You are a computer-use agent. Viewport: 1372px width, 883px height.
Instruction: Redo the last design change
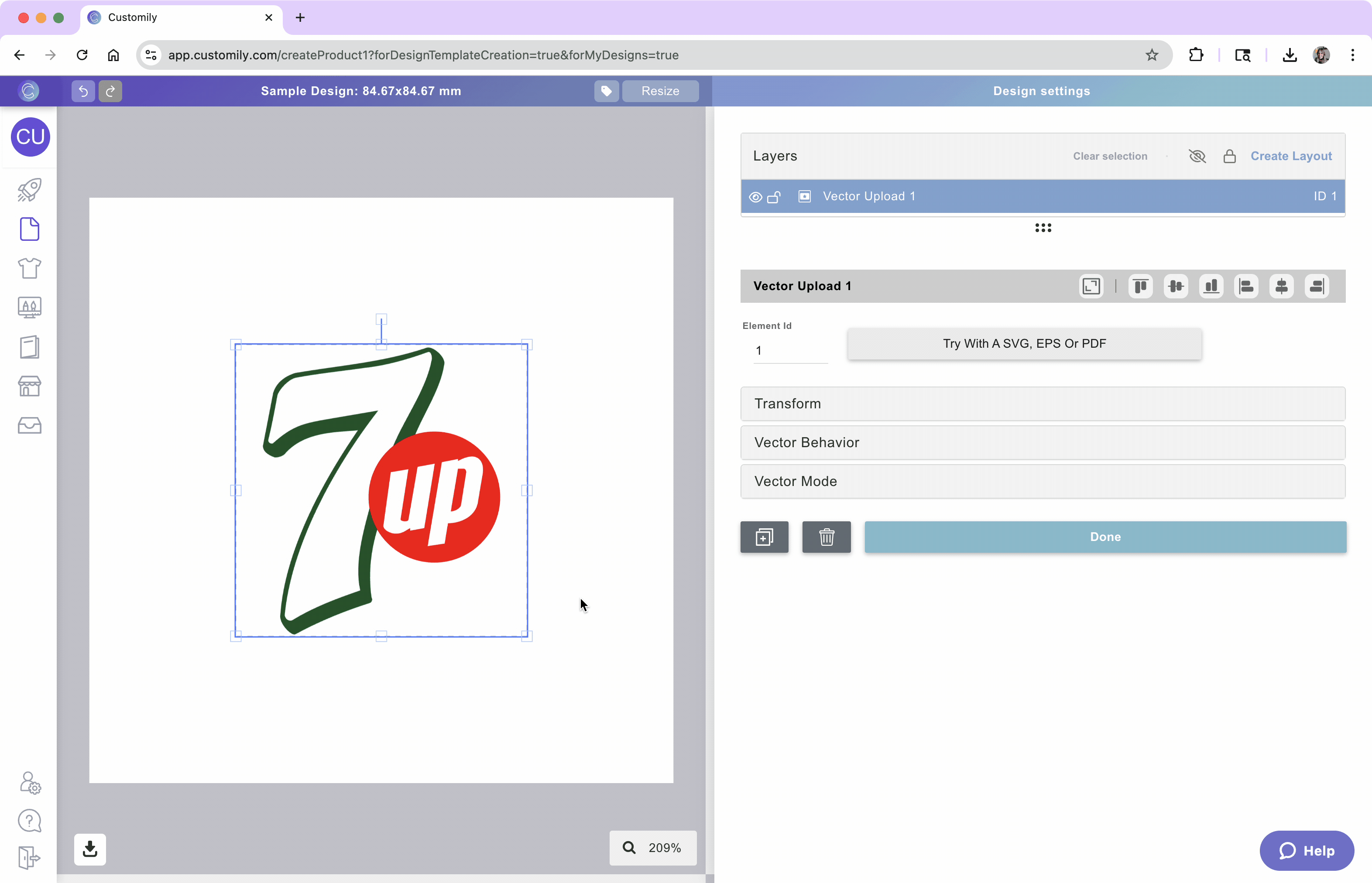pos(110,91)
